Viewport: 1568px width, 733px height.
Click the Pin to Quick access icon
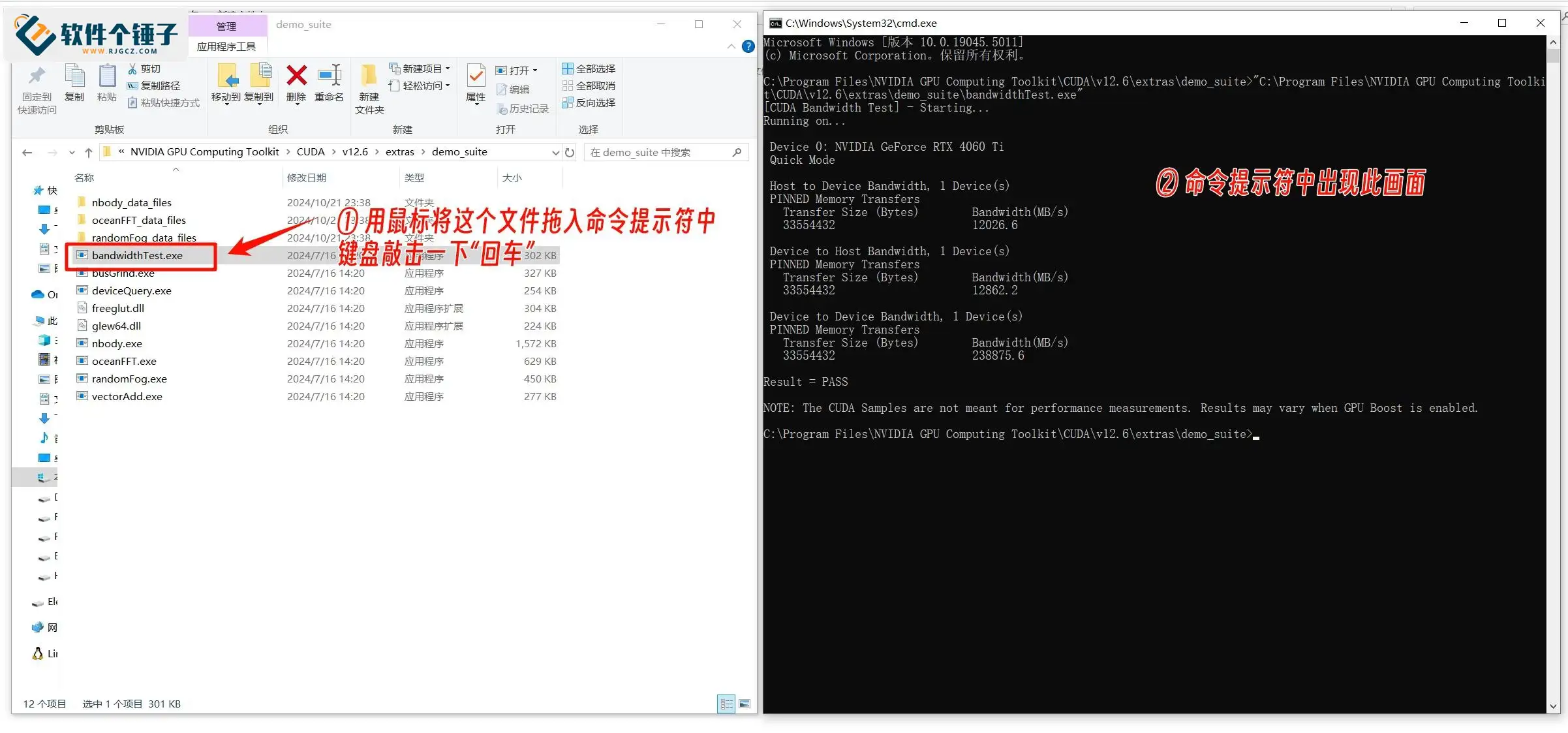click(37, 77)
